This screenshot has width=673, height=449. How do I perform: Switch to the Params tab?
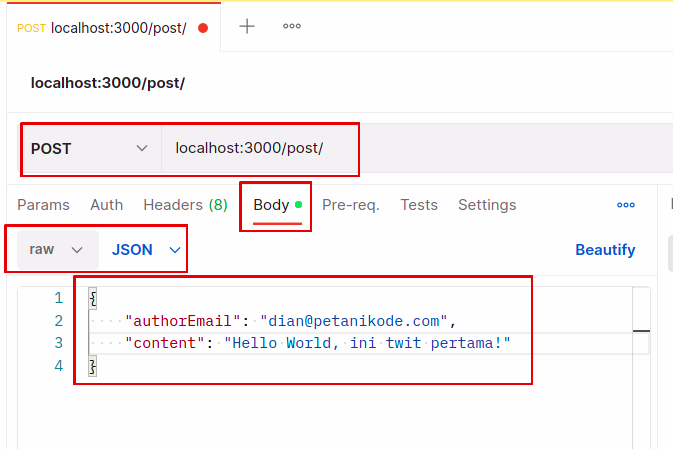pos(44,205)
